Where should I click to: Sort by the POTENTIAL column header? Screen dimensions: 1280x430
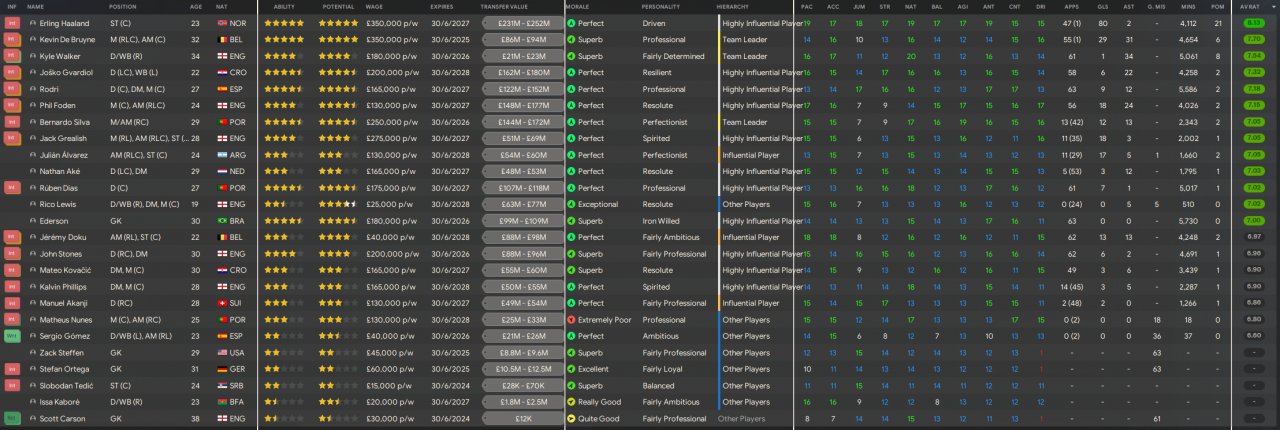(338, 6)
